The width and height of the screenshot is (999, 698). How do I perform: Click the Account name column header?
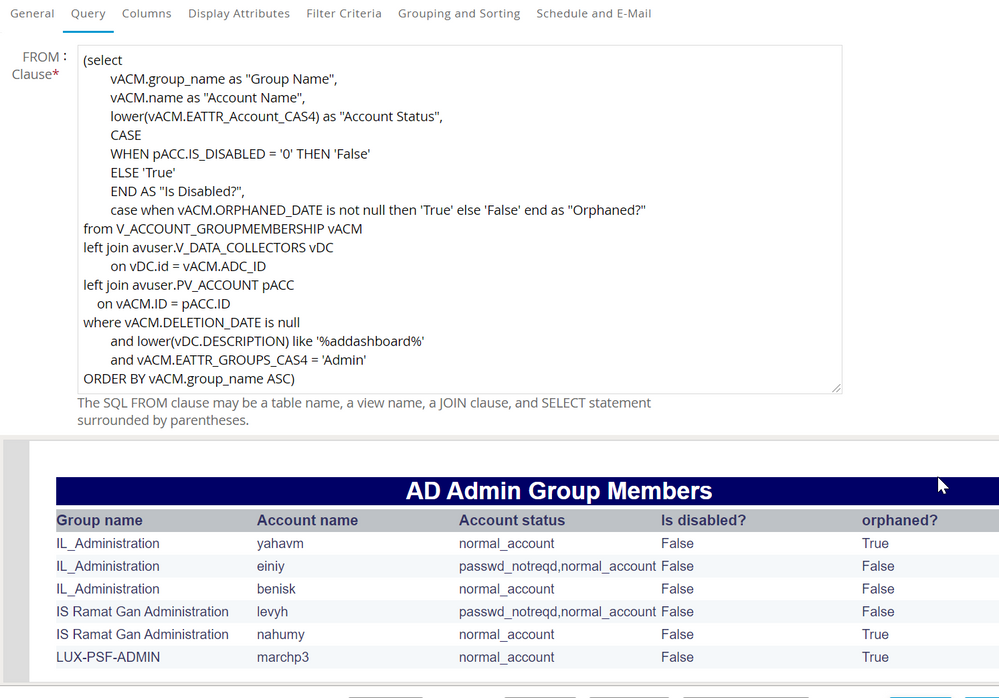pyautogui.click(x=307, y=521)
